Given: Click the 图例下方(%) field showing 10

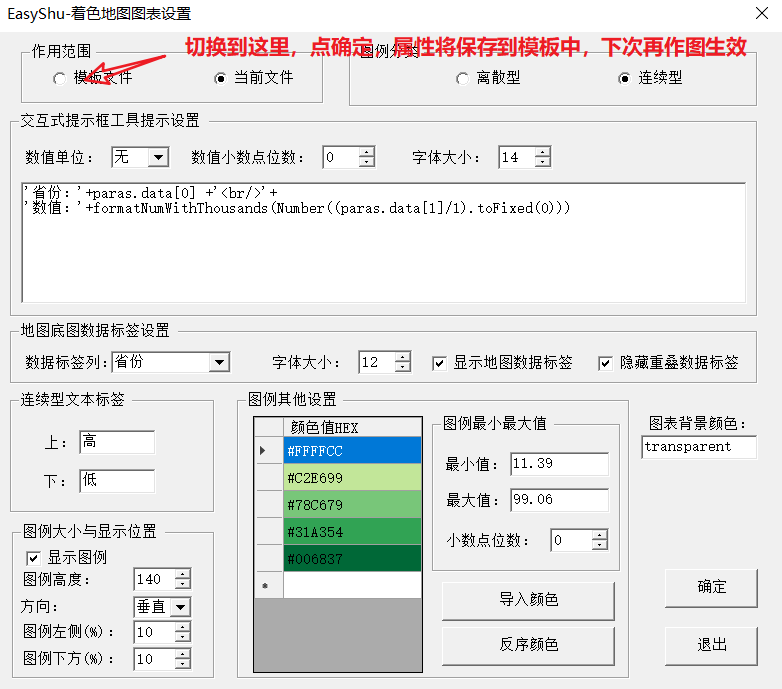Looking at the screenshot, I should [x=155, y=659].
